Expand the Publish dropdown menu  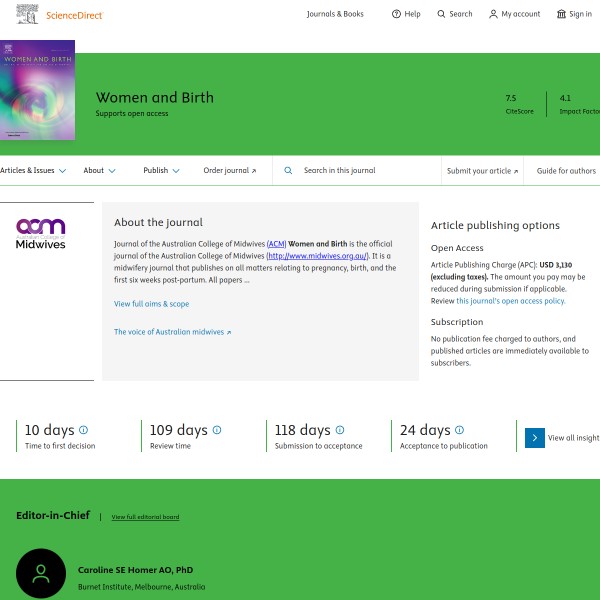pos(161,171)
